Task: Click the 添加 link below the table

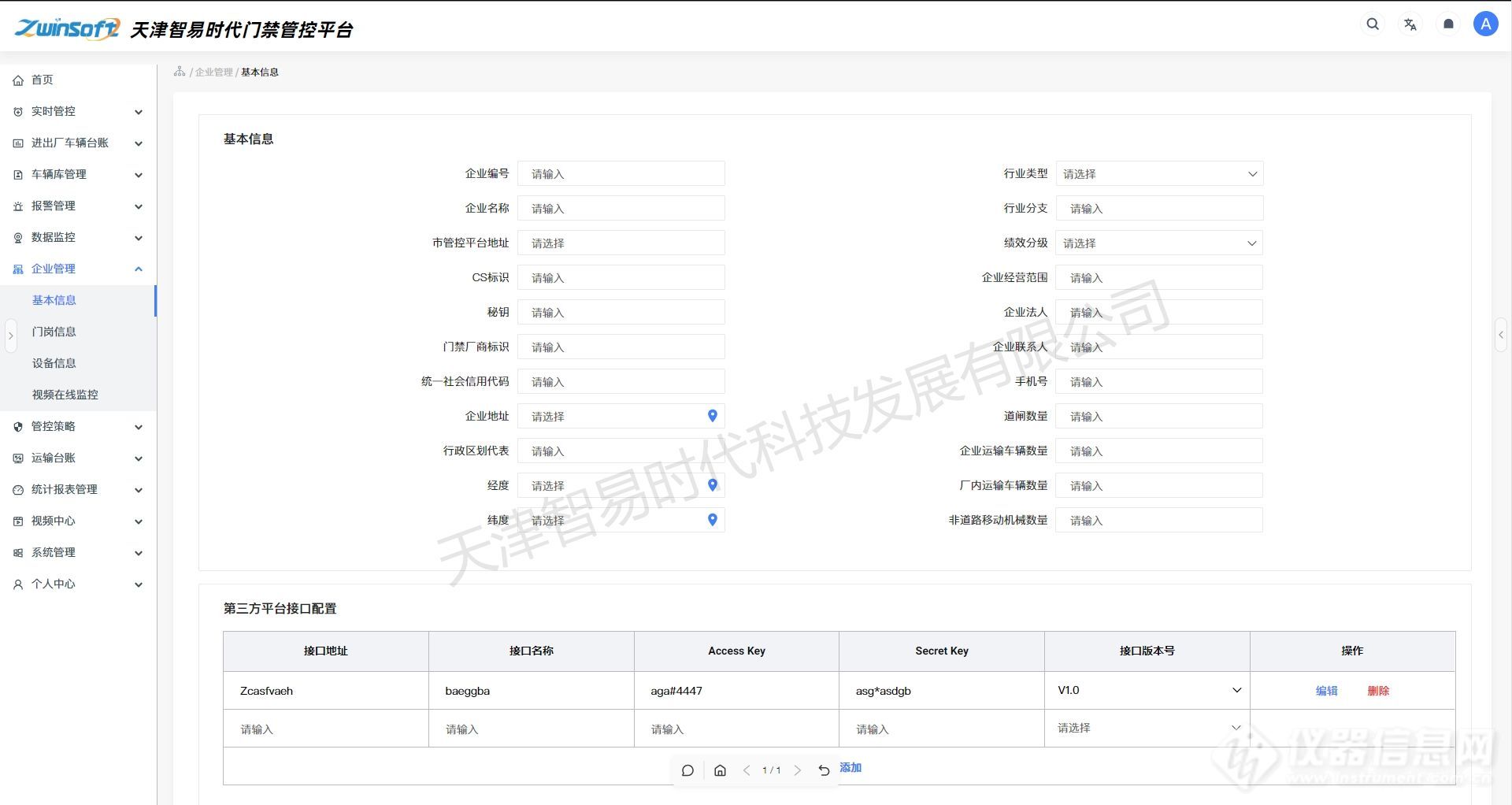Action: [850, 767]
